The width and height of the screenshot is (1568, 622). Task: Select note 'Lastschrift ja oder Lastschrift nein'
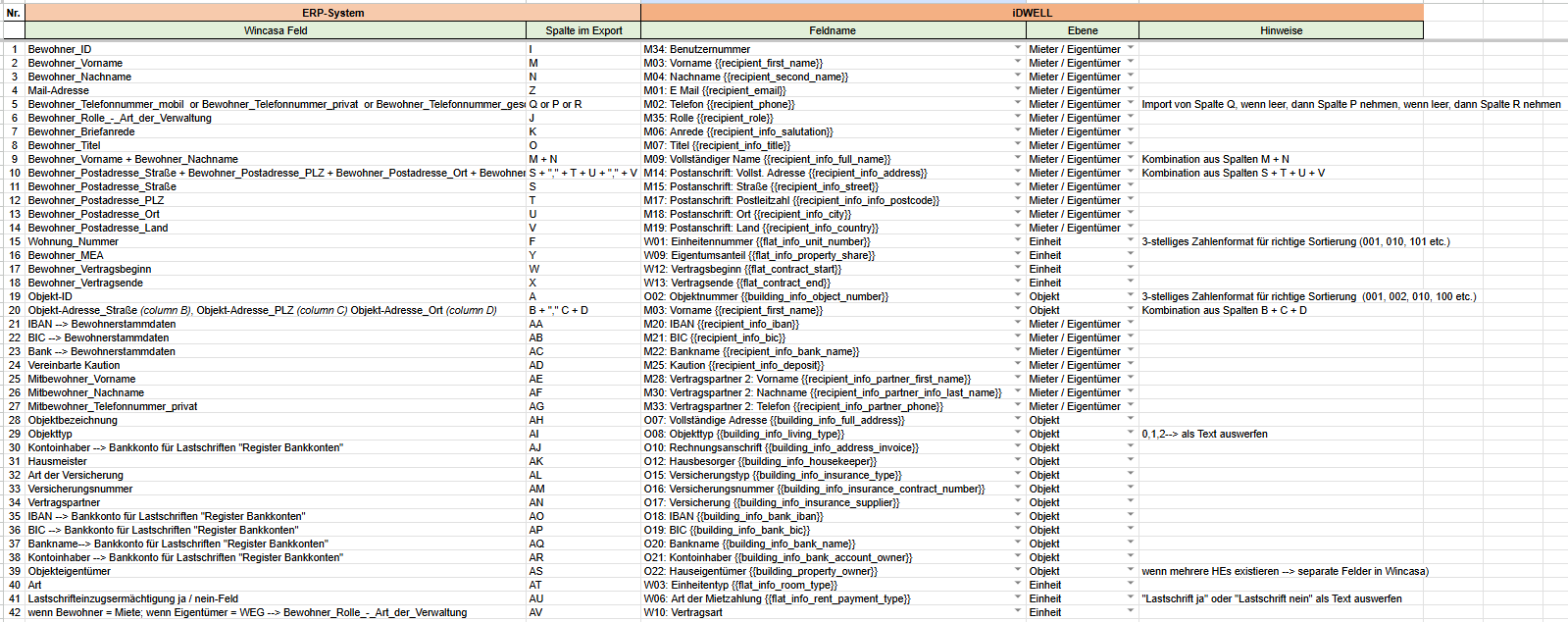point(1281,598)
